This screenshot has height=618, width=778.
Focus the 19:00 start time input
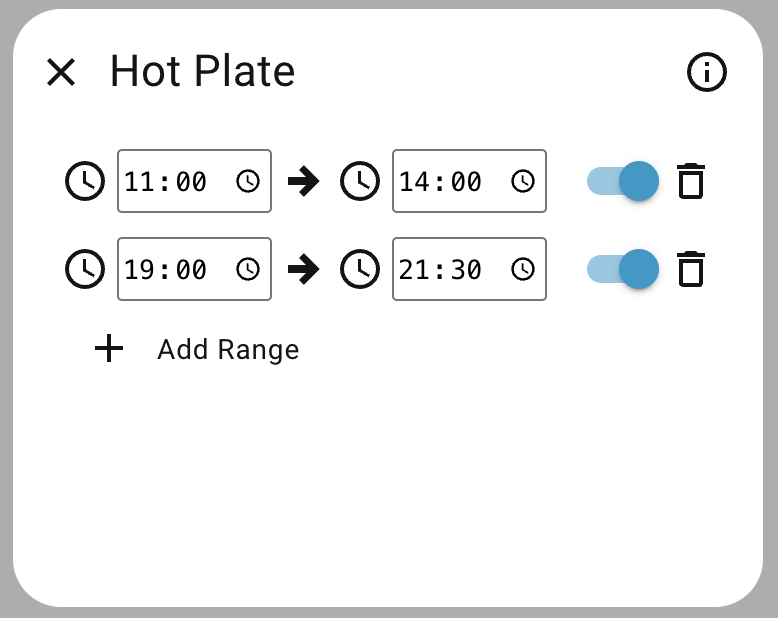(x=167, y=269)
